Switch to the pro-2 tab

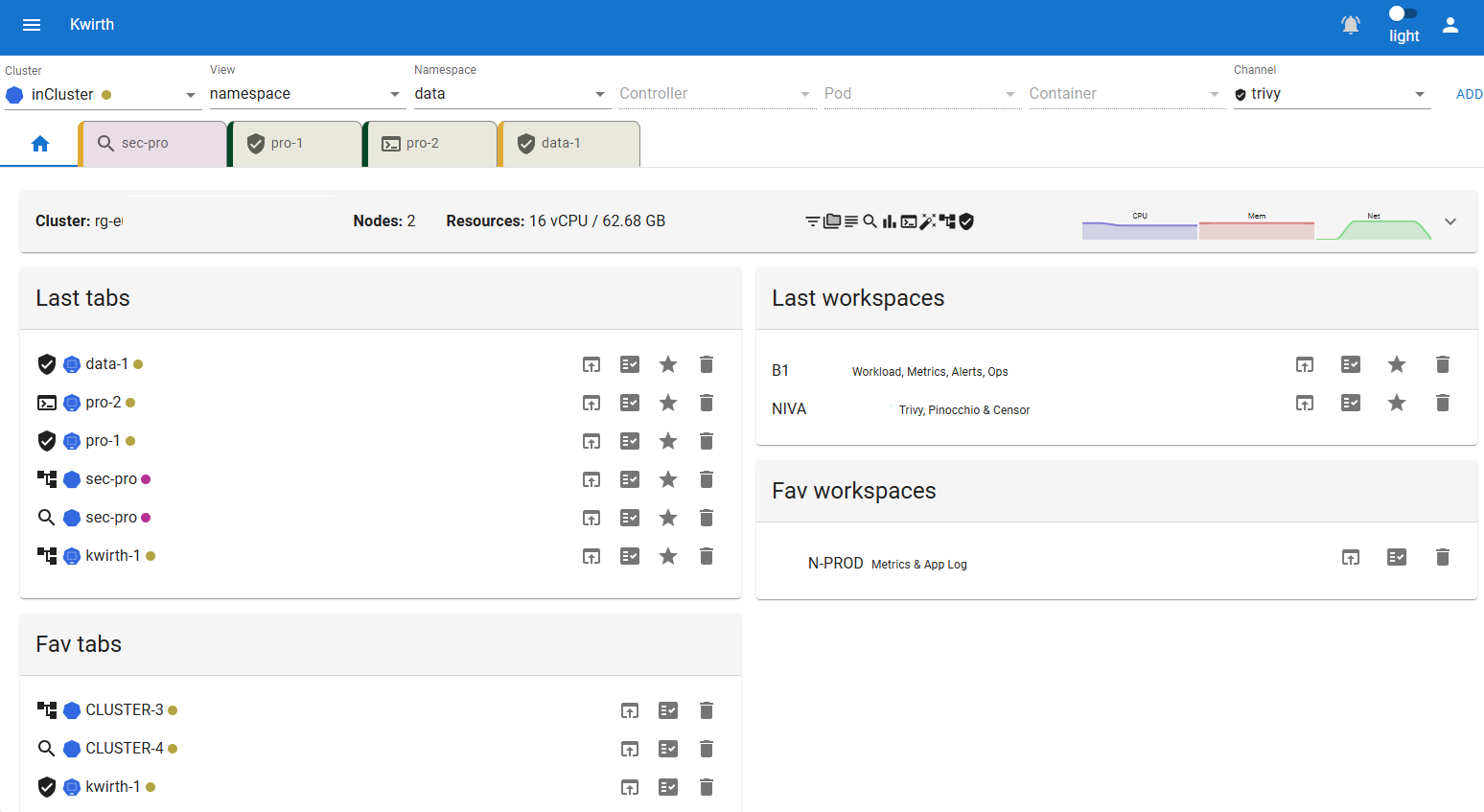click(x=430, y=144)
